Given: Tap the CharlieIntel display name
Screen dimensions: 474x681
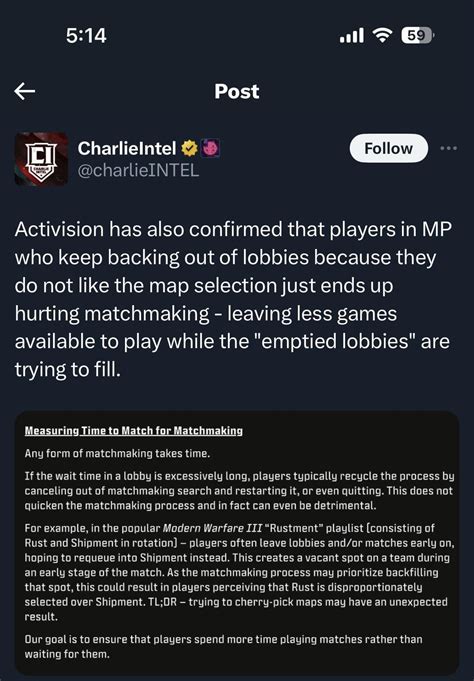Looking at the screenshot, I should click(x=127, y=149).
